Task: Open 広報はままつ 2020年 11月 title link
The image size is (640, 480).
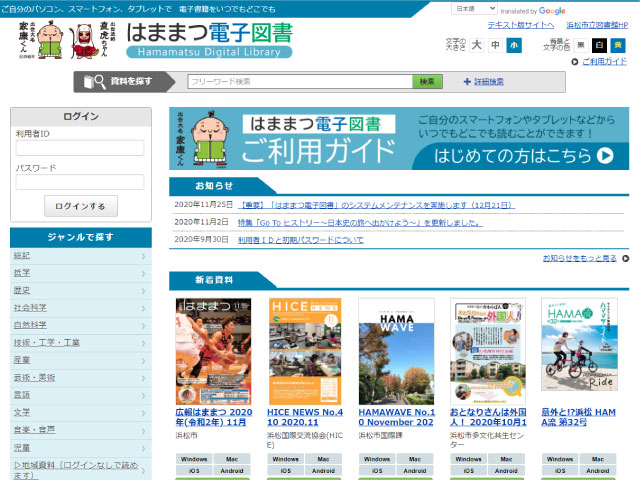Action: pyautogui.click(x=214, y=417)
